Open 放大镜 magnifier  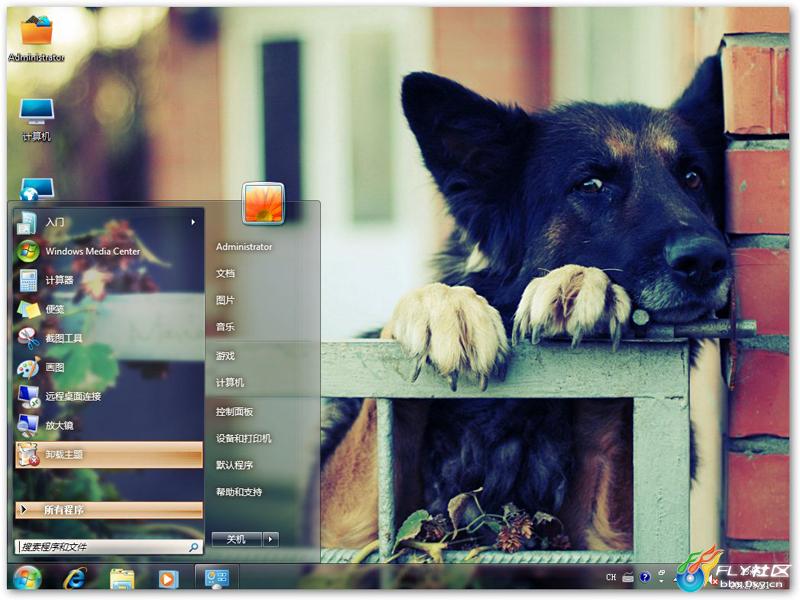pyautogui.click(x=108, y=426)
